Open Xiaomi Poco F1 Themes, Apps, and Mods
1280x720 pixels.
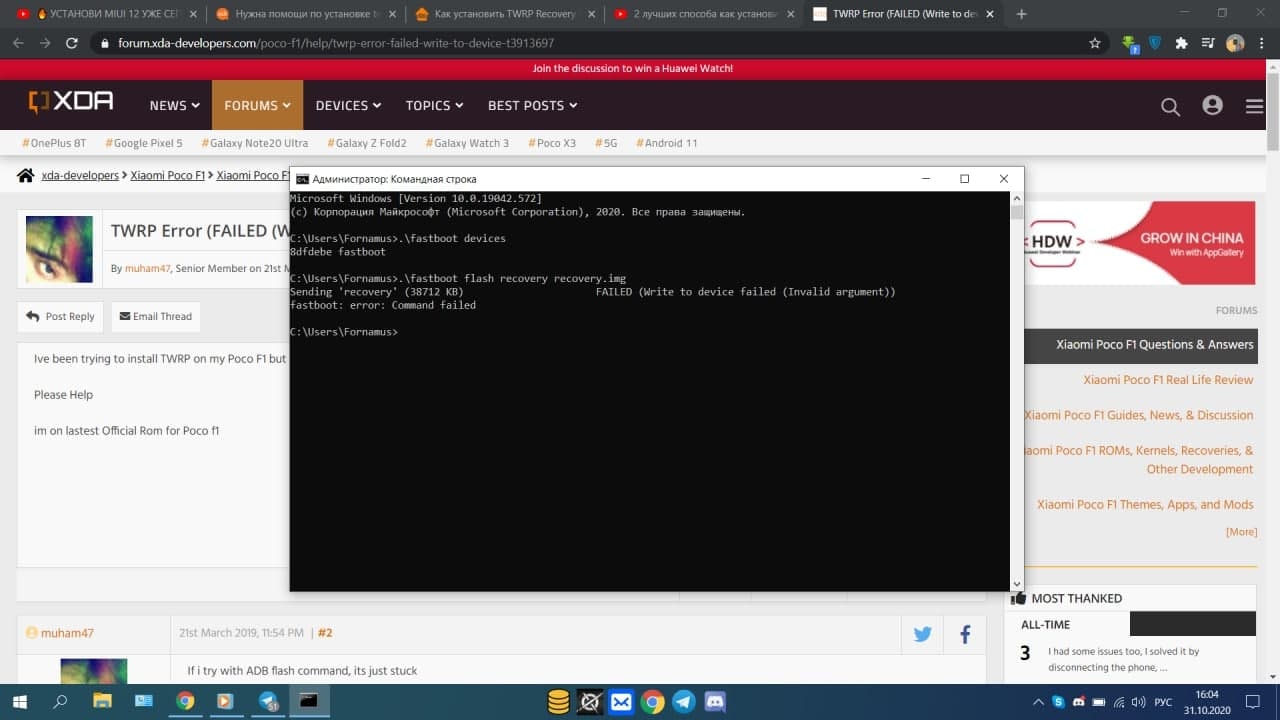pyautogui.click(x=1145, y=505)
